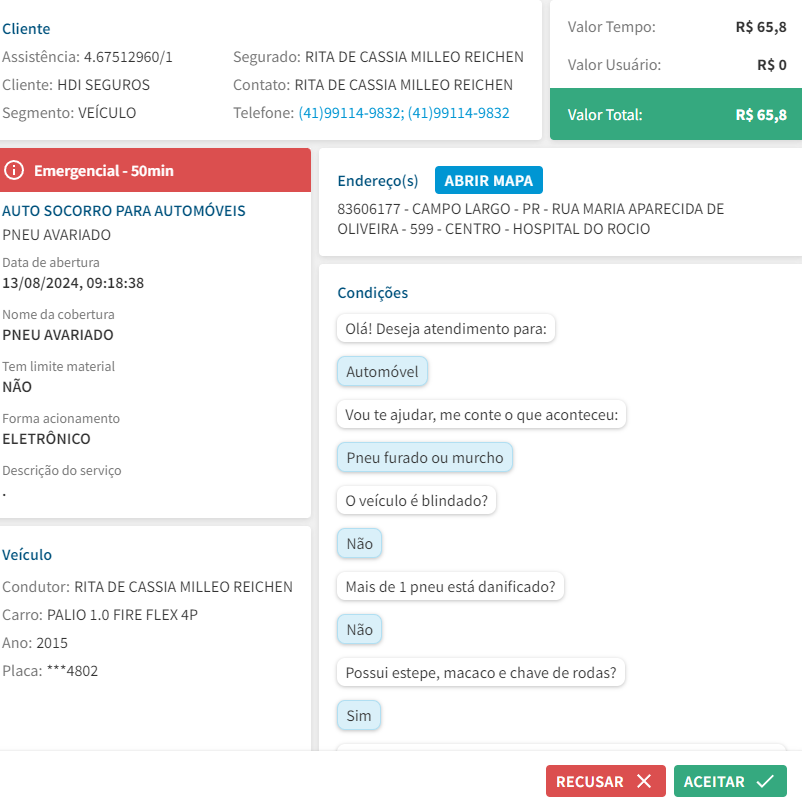Screen dimensions: 802x799
Task: Click the red Emergencial - 50min banner
Action: [x=156, y=170]
